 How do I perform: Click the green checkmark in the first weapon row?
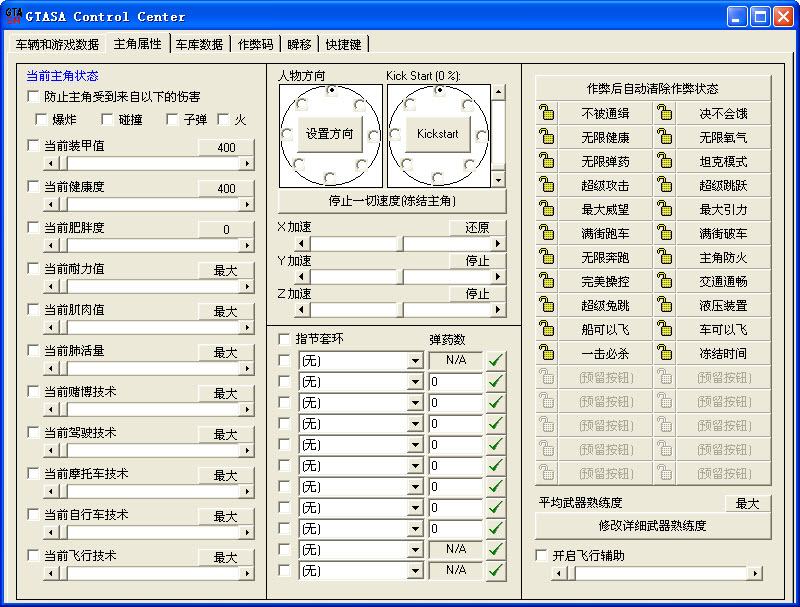[496, 360]
